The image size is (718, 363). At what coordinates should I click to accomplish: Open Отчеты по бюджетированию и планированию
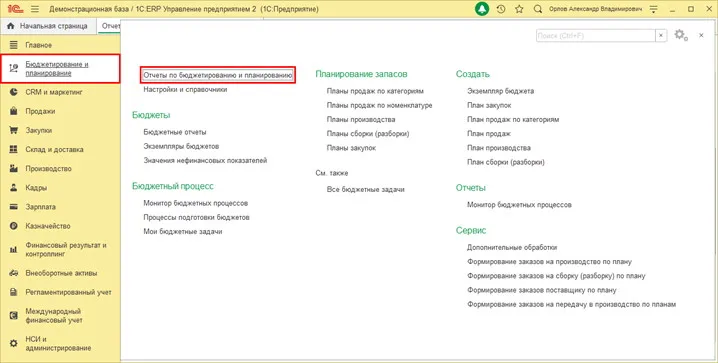(x=218, y=75)
